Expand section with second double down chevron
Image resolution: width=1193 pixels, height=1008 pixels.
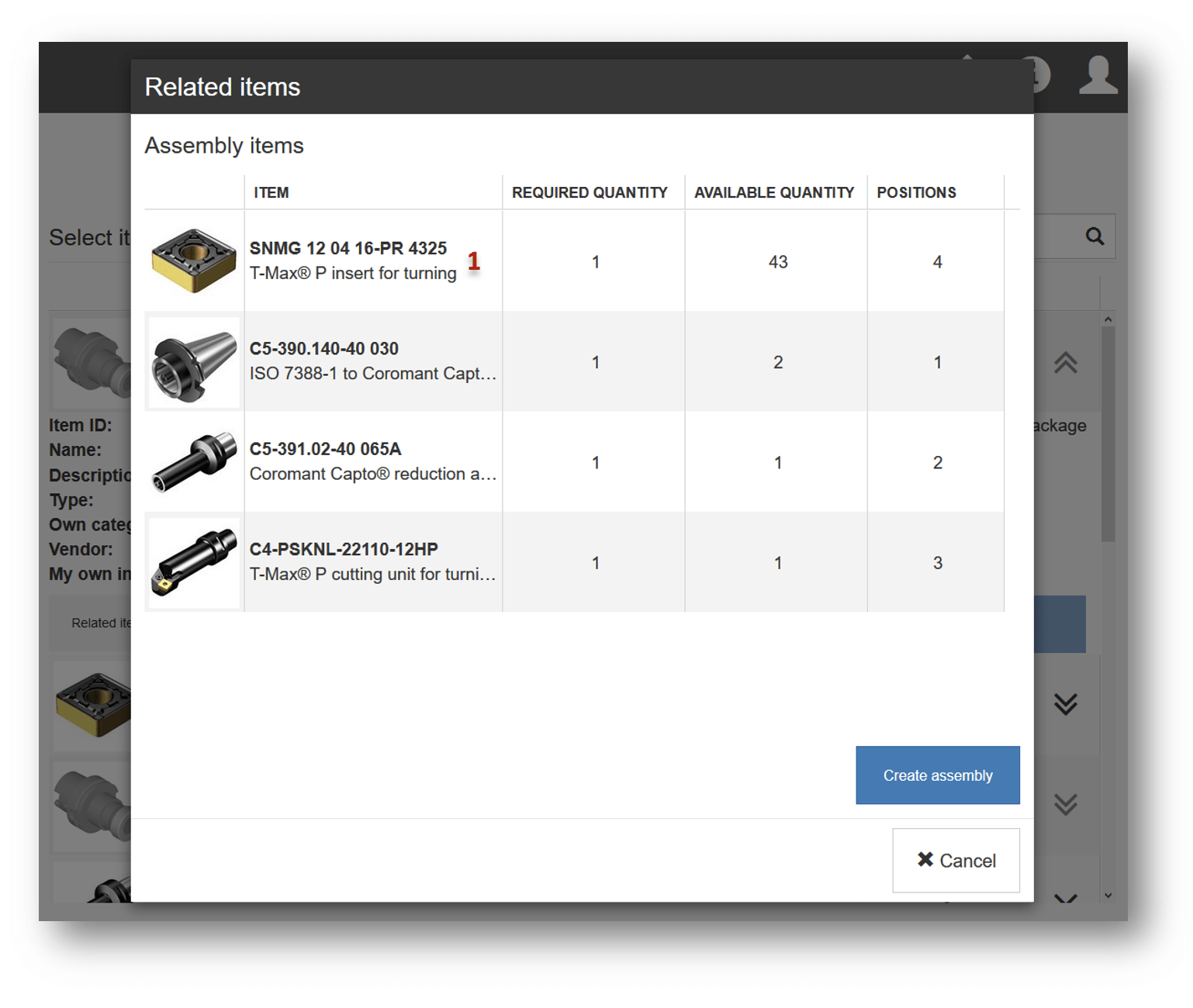1065,804
